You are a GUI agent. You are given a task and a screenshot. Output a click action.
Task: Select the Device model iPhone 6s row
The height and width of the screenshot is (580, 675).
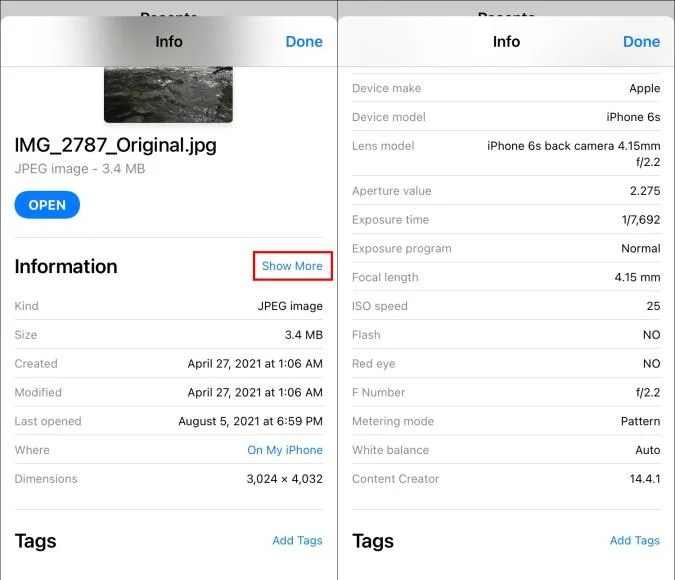pos(506,117)
